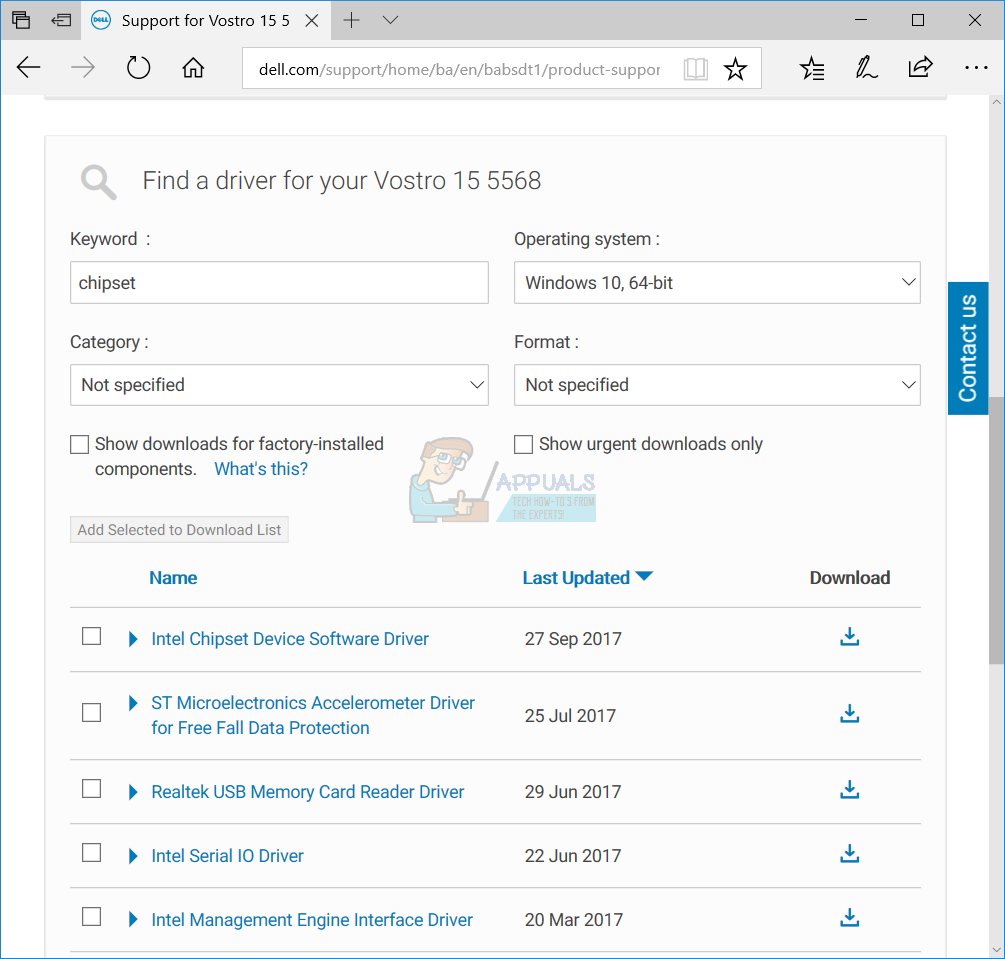Show tabs you've set aside
1005x959 pixels.
(21, 20)
